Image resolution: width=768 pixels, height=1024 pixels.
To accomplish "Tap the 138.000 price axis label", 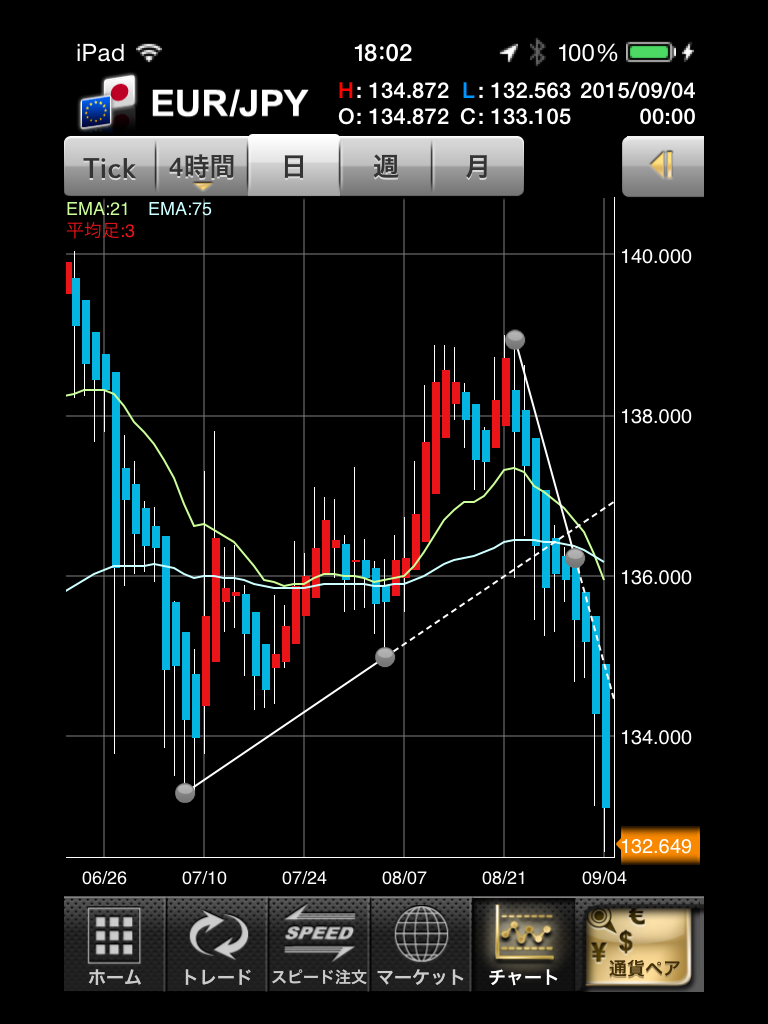I will tap(656, 416).
